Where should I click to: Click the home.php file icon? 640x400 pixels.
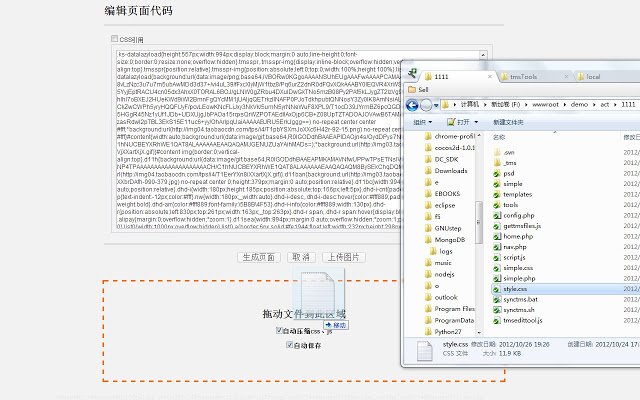(x=497, y=236)
